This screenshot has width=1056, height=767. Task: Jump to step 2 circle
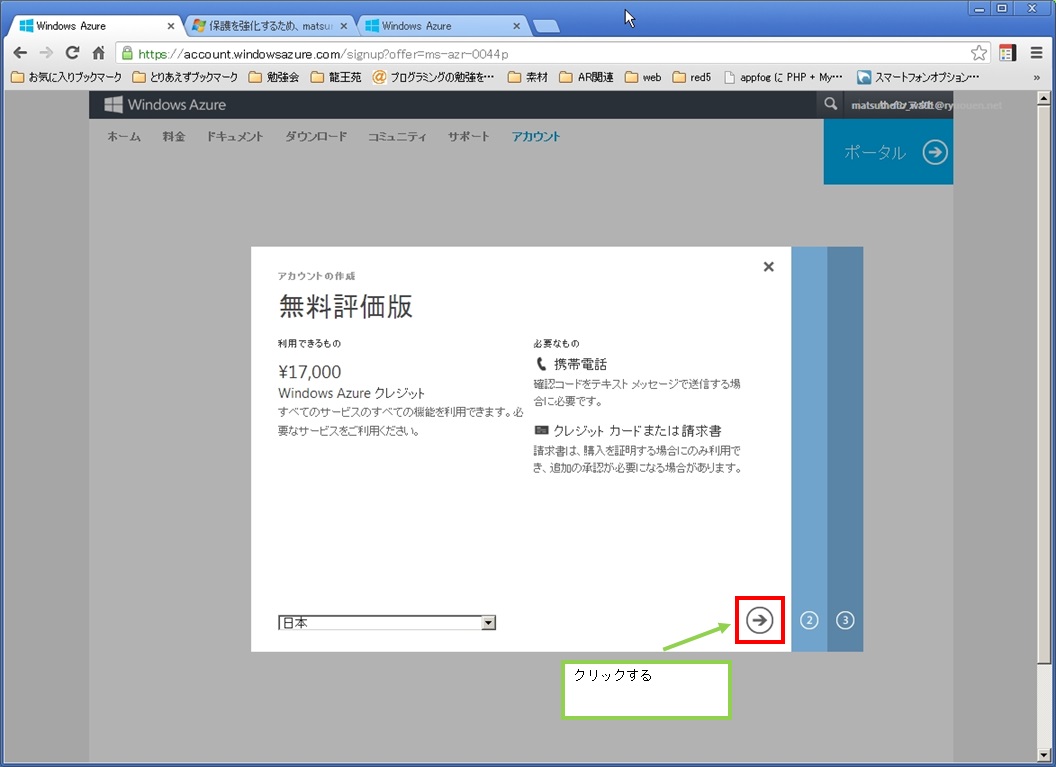(809, 620)
